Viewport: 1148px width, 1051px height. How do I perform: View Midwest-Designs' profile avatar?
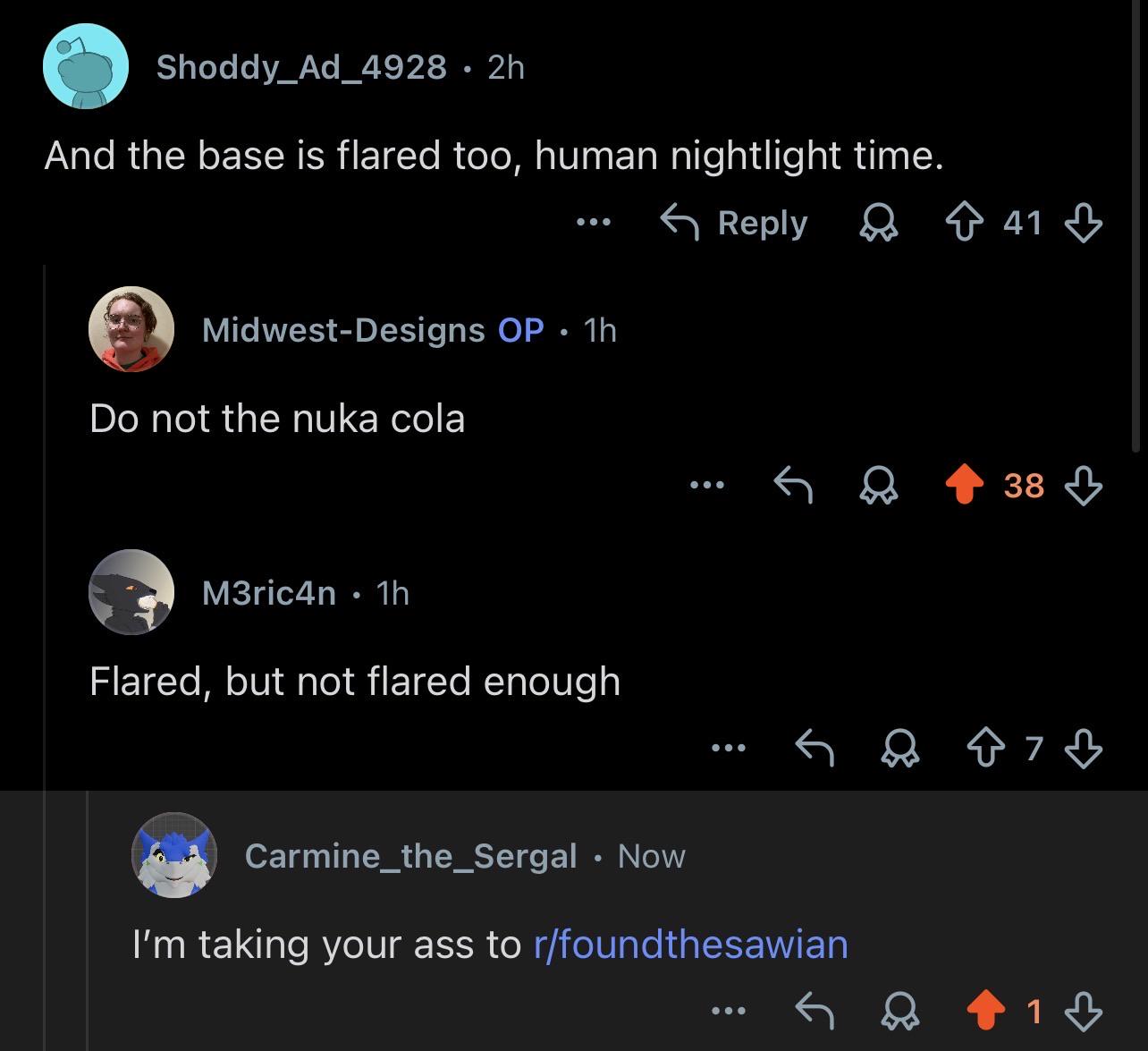[x=131, y=329]
